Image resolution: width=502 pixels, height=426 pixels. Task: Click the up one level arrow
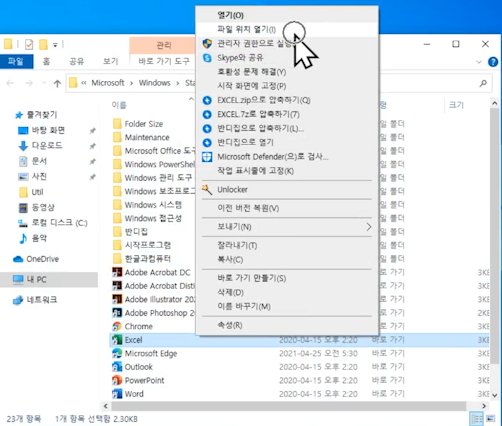[57, 83]
